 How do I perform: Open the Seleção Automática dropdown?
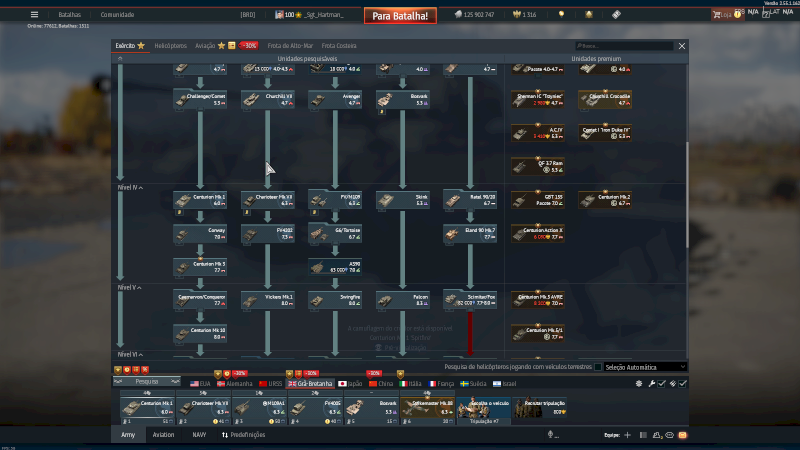pos(645,367)
